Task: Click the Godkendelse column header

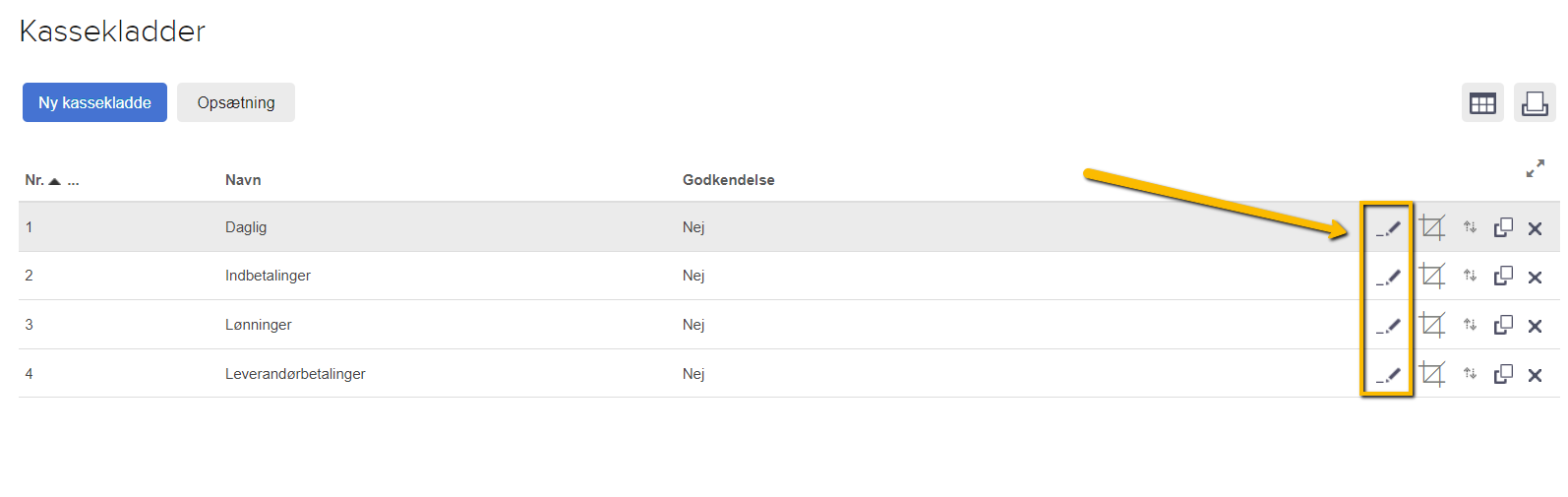Action: tap(728, 180)
